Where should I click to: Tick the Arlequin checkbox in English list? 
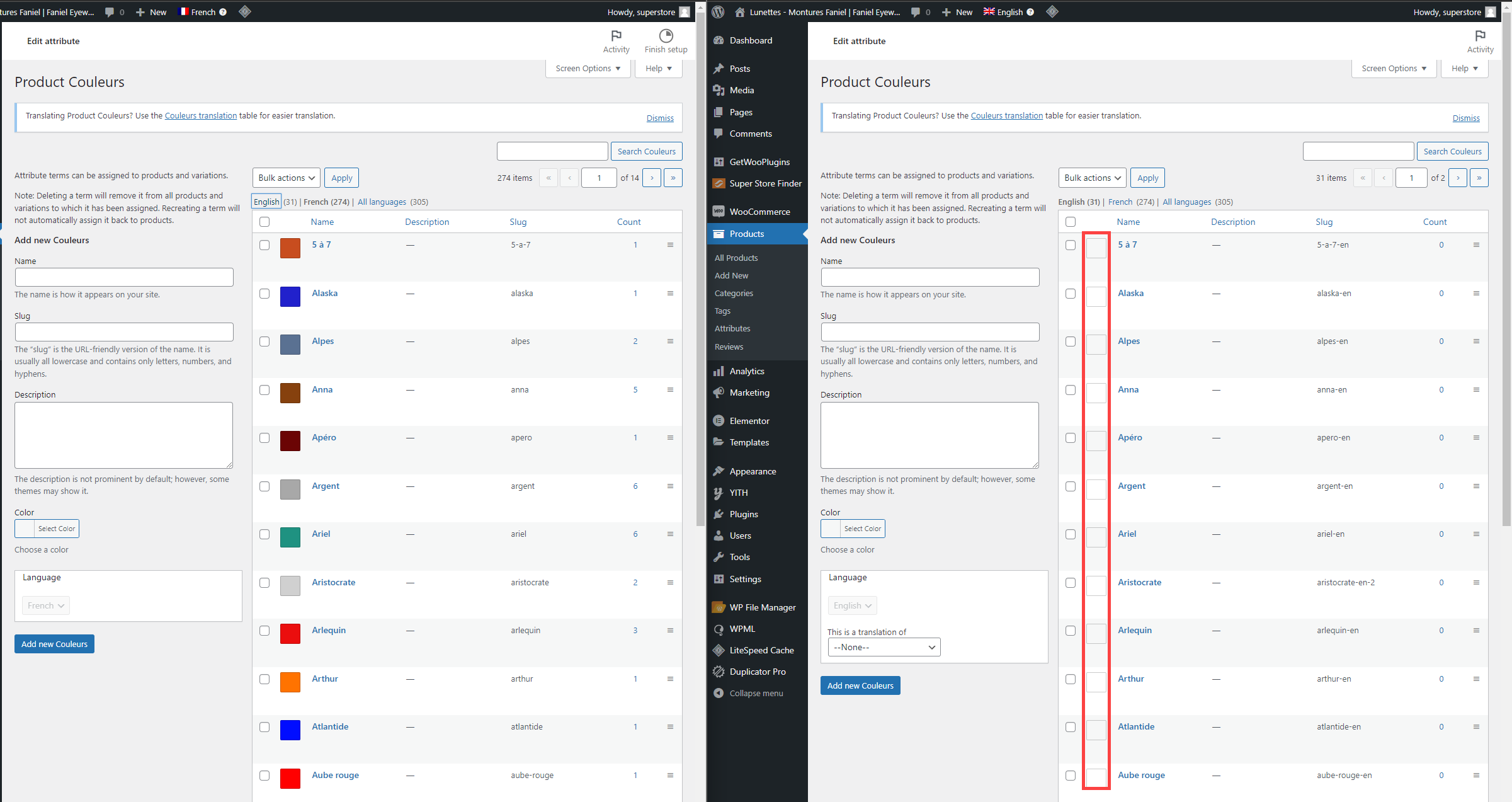tap(1071, 631)
